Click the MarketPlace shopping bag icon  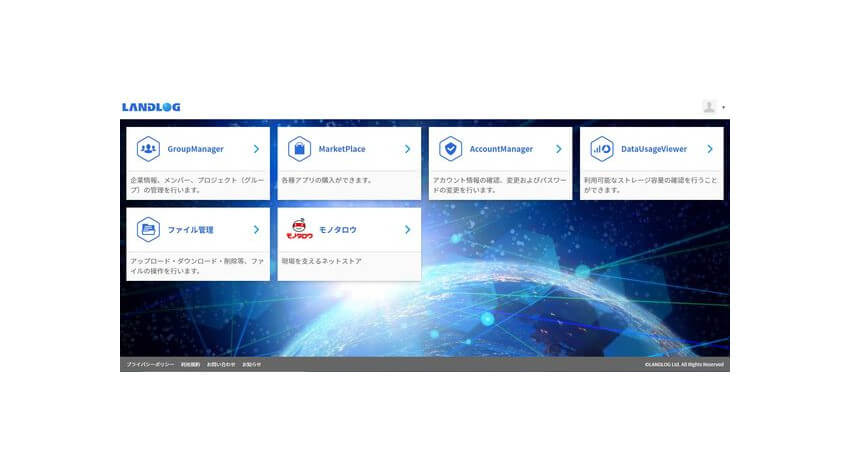coord(299,149)
